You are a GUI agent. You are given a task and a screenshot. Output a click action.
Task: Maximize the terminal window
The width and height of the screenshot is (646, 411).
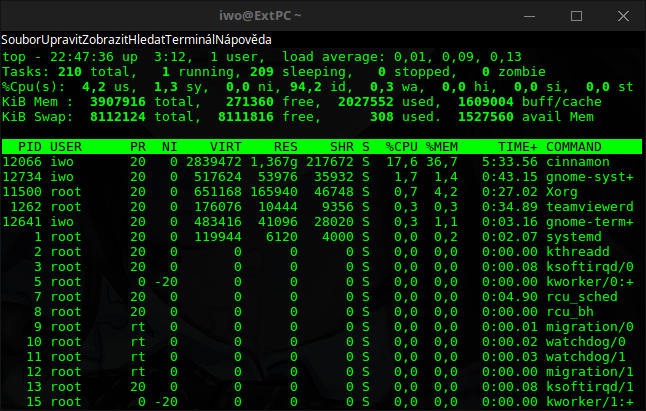pyautogui.click(x=576, y=17)
